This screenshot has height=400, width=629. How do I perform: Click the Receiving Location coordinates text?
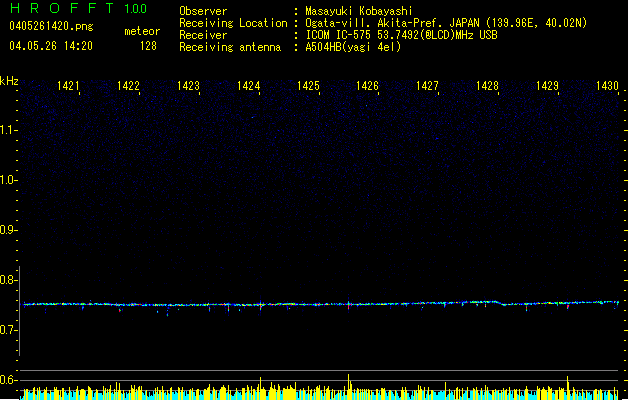click(x=446, y=23)
